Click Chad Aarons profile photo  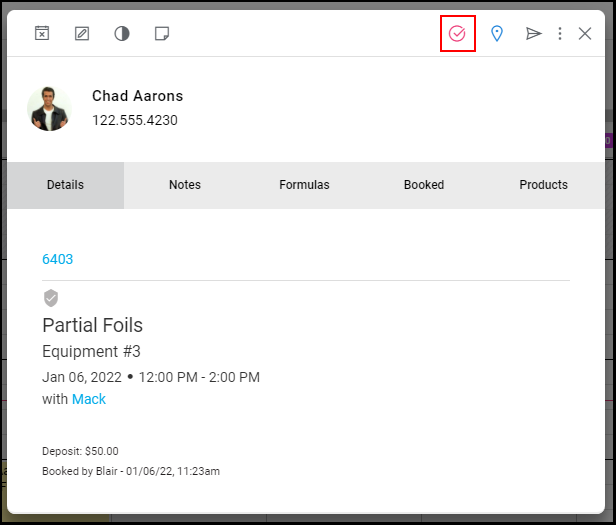[x=50, y=109]
